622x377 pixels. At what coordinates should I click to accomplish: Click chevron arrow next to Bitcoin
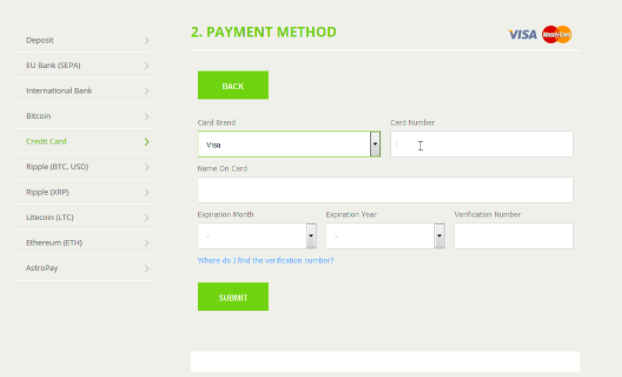[147, 117]
